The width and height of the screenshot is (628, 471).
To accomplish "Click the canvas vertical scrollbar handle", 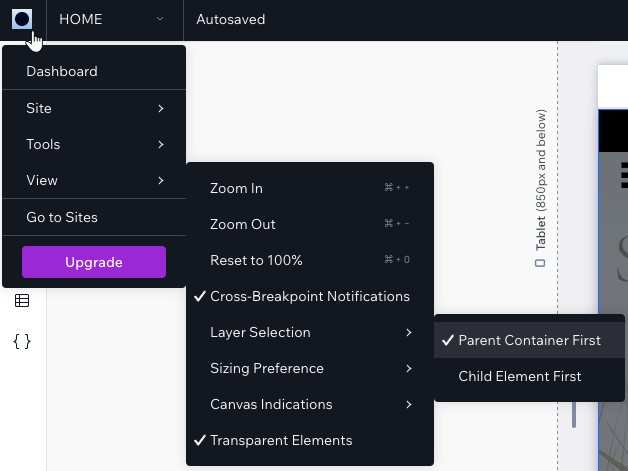I will [574, 413].
